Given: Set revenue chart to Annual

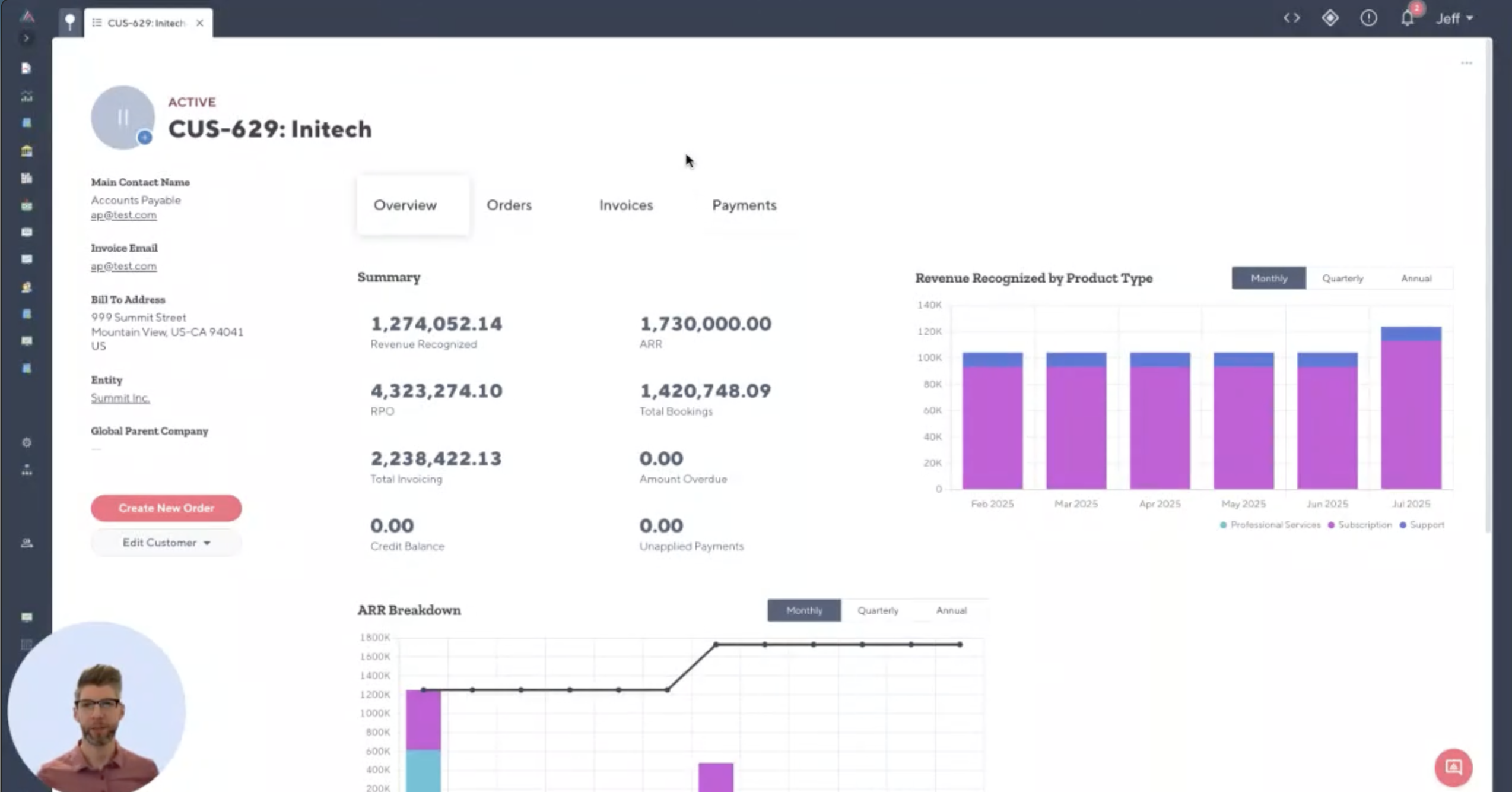Looking at the screenshot, I should click(1416, 278).
